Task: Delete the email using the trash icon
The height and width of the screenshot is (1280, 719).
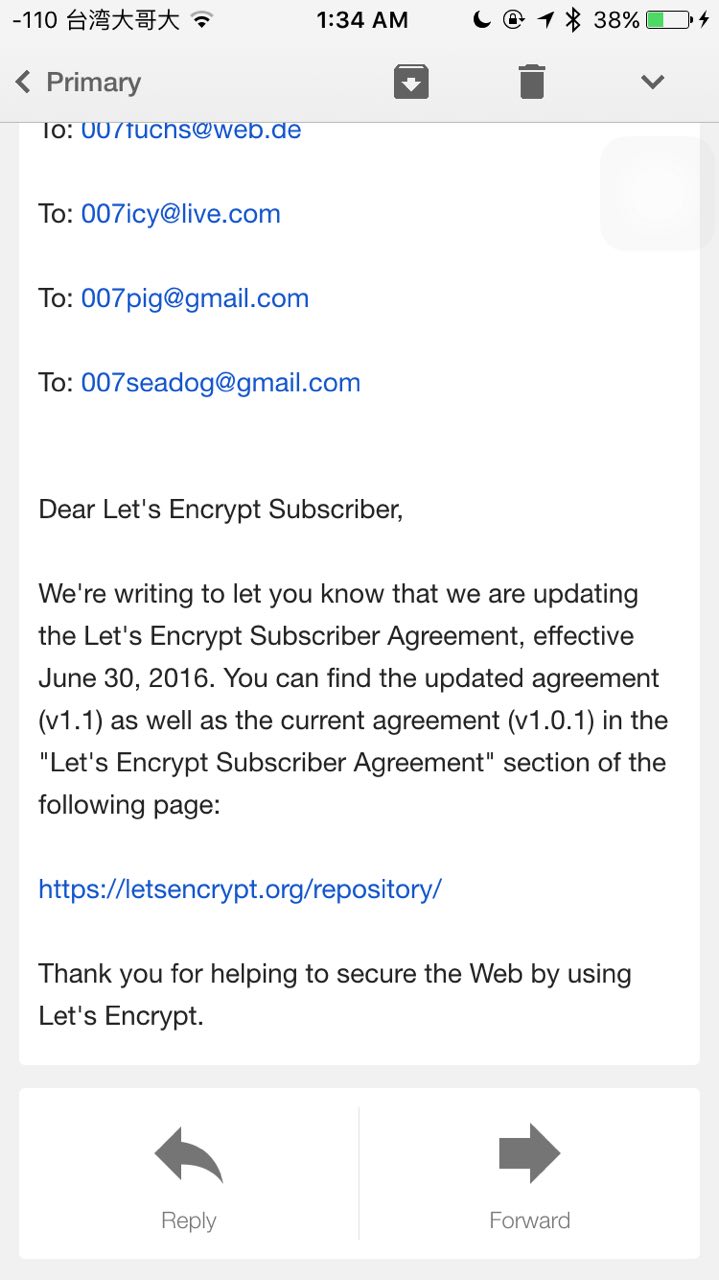Action: coord(532,82)
